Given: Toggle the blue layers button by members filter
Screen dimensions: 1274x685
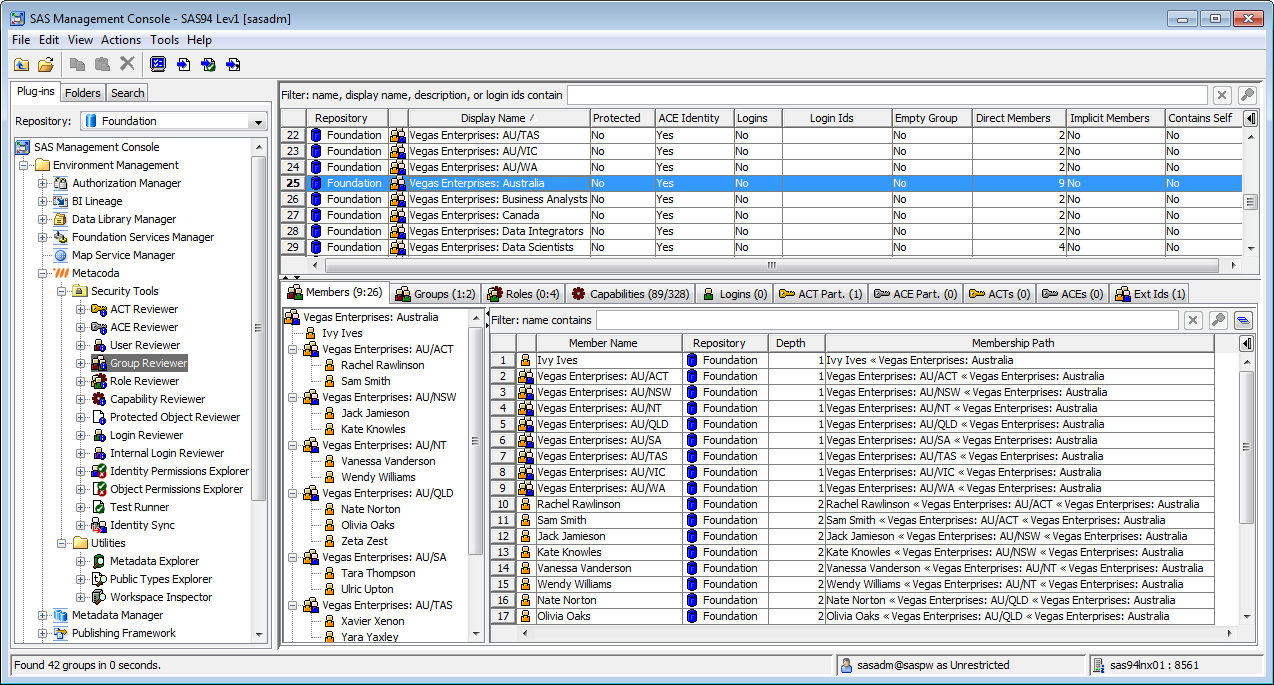Looking at the screenshot, I should [x=1242, y=320].
